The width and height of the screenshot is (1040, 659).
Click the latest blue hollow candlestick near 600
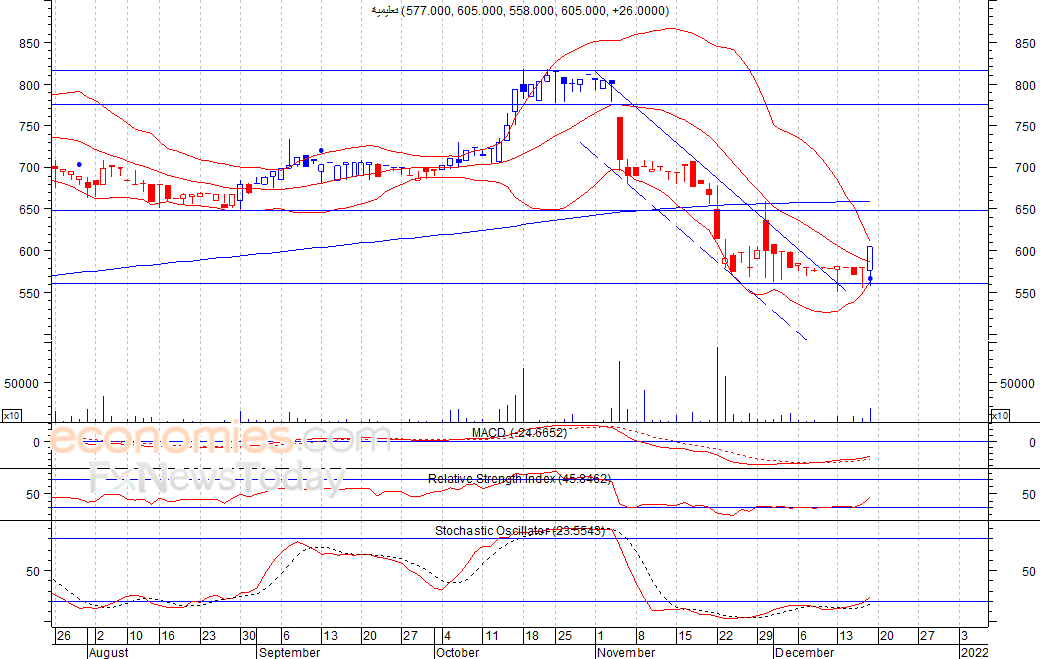coord(870,259)
